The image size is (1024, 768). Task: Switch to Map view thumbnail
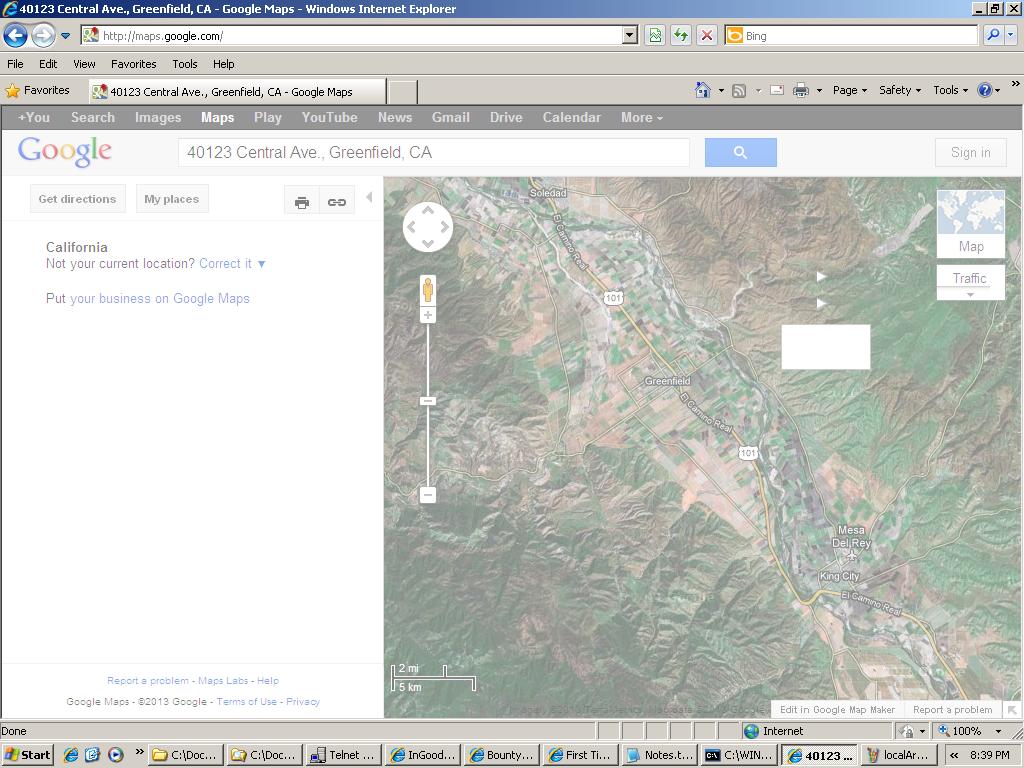point(970,223)
